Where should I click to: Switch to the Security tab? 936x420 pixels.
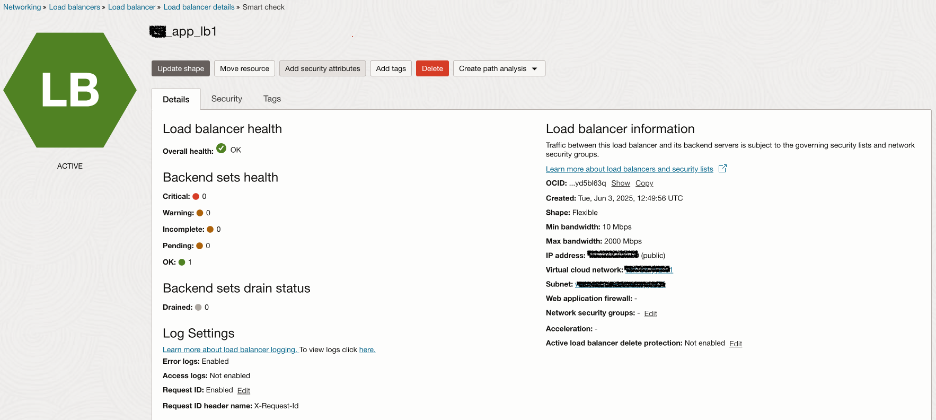click(227, 99)
